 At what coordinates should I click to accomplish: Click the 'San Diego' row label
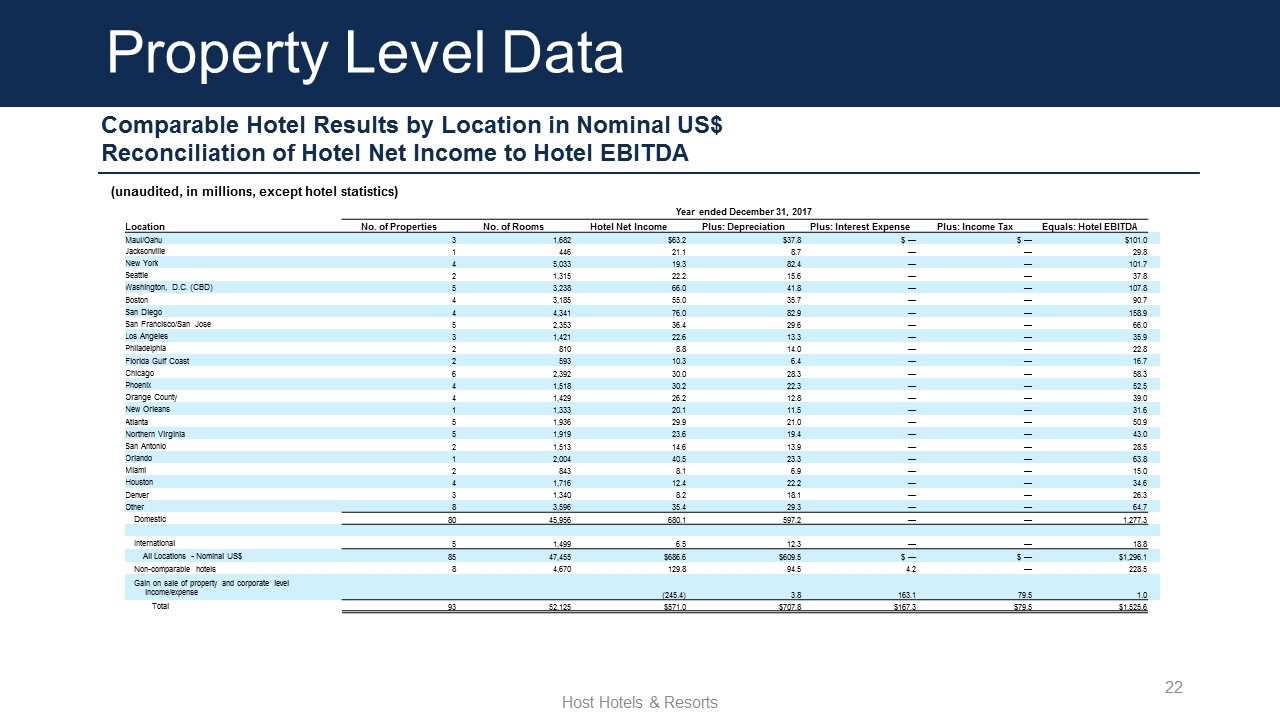coord(143,312)
